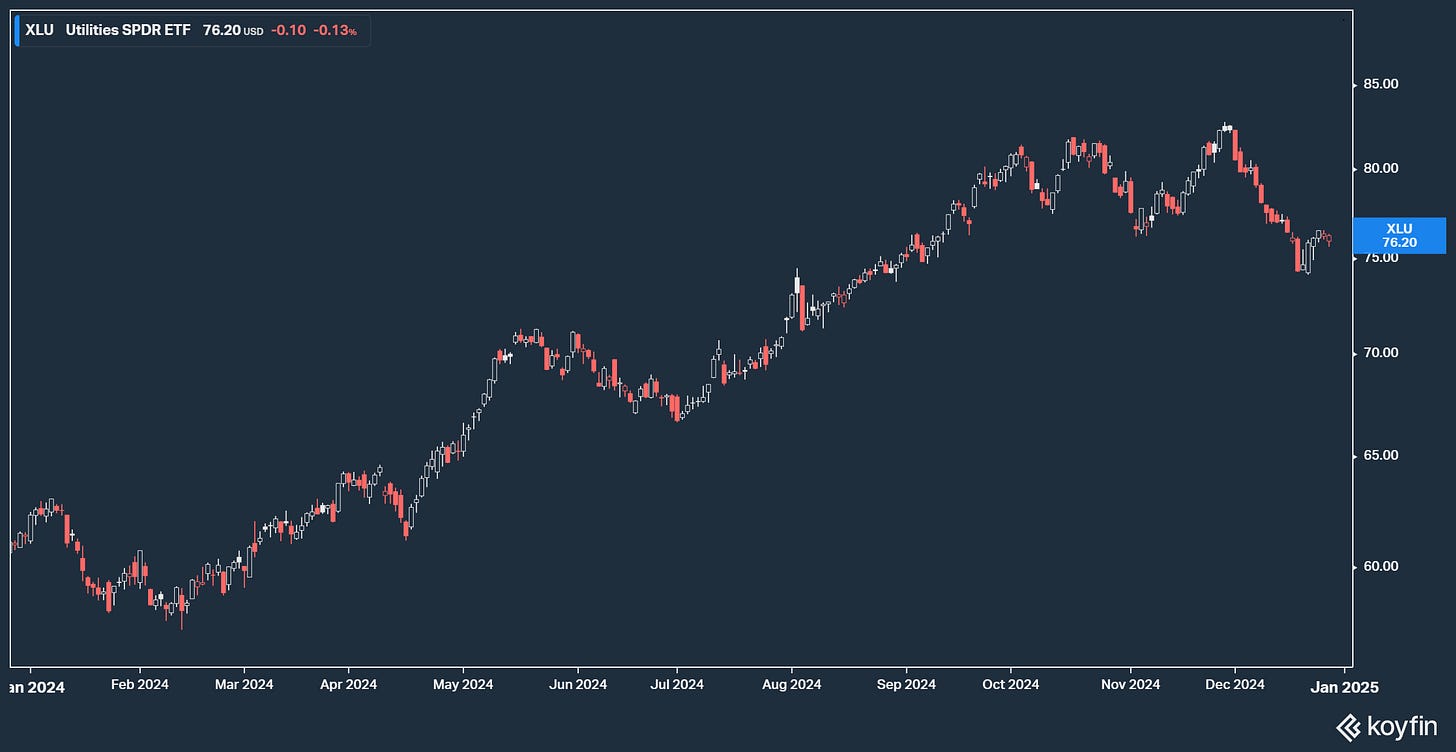Click the 60.00 price axis label

(x=1383, y=566)
